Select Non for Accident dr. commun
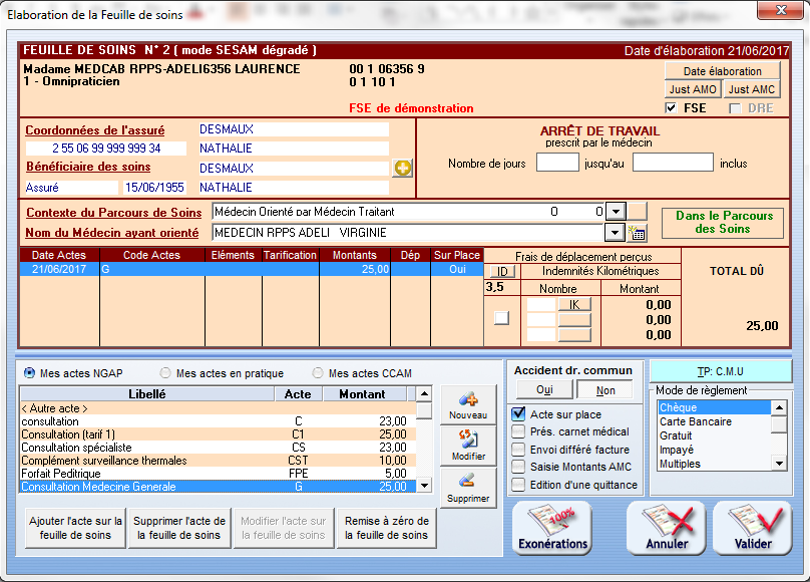This screenshot has width=810, height=582. click(x=605, y=390)
